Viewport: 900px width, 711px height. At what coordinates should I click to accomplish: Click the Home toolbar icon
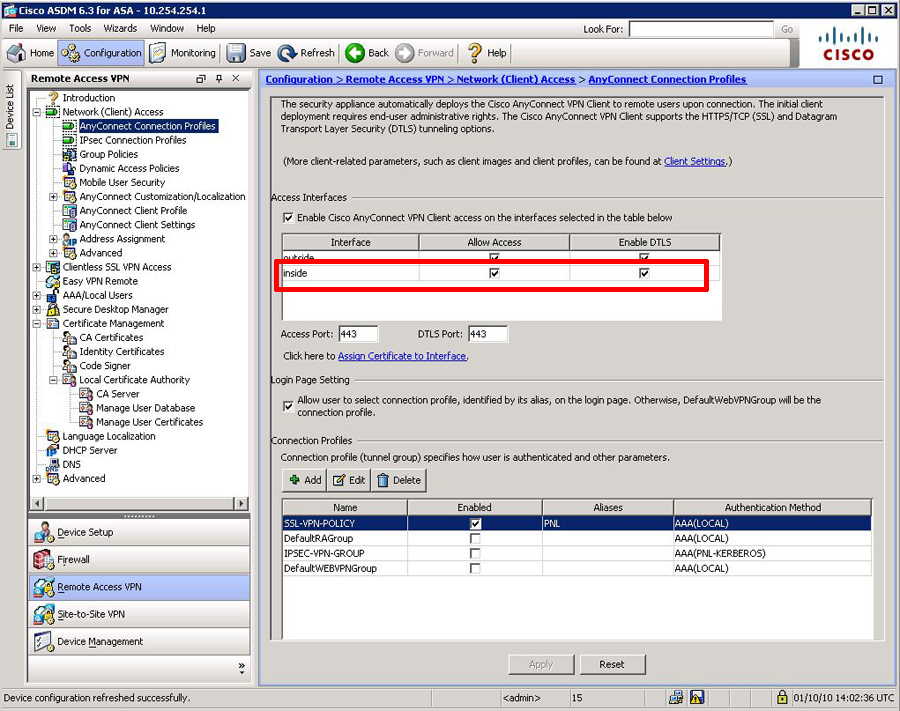16,53
